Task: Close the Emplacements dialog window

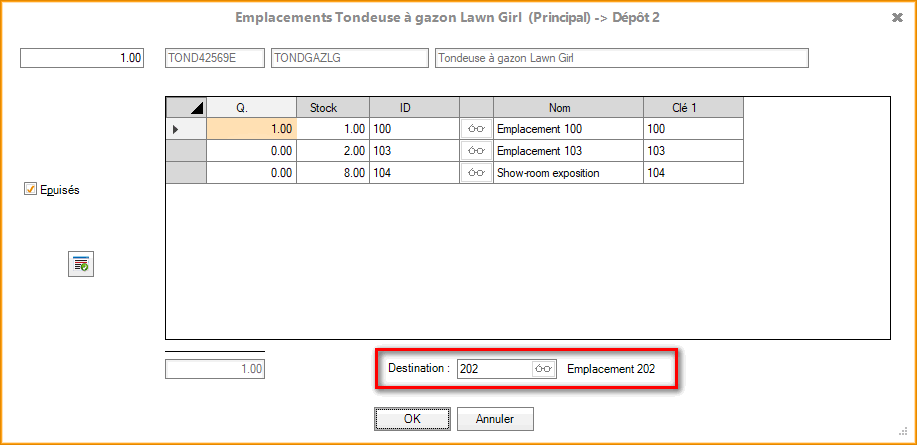Action: [896, 17]
